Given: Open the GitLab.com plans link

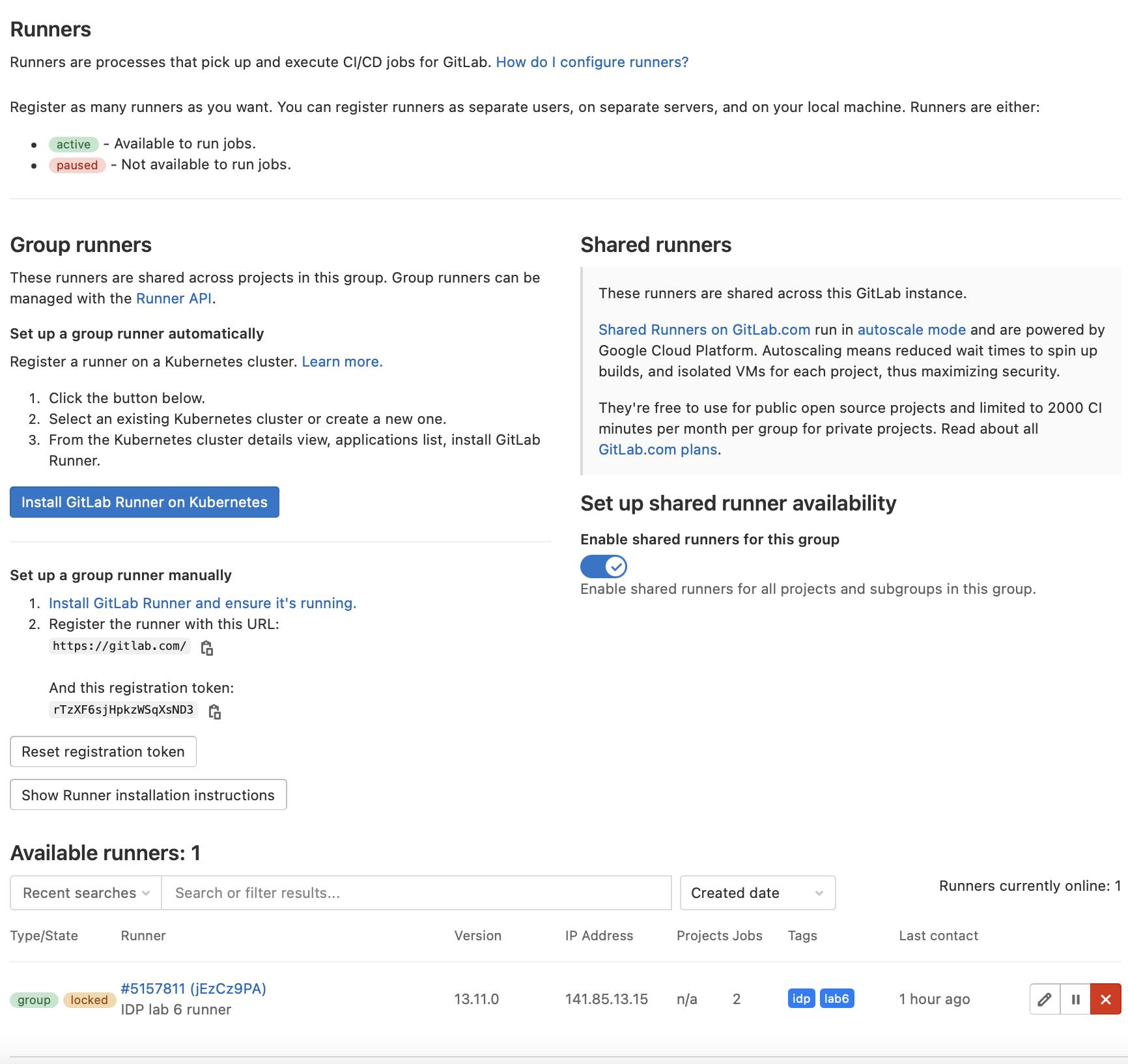Looking at the screenshot, I should pos(658,449).
